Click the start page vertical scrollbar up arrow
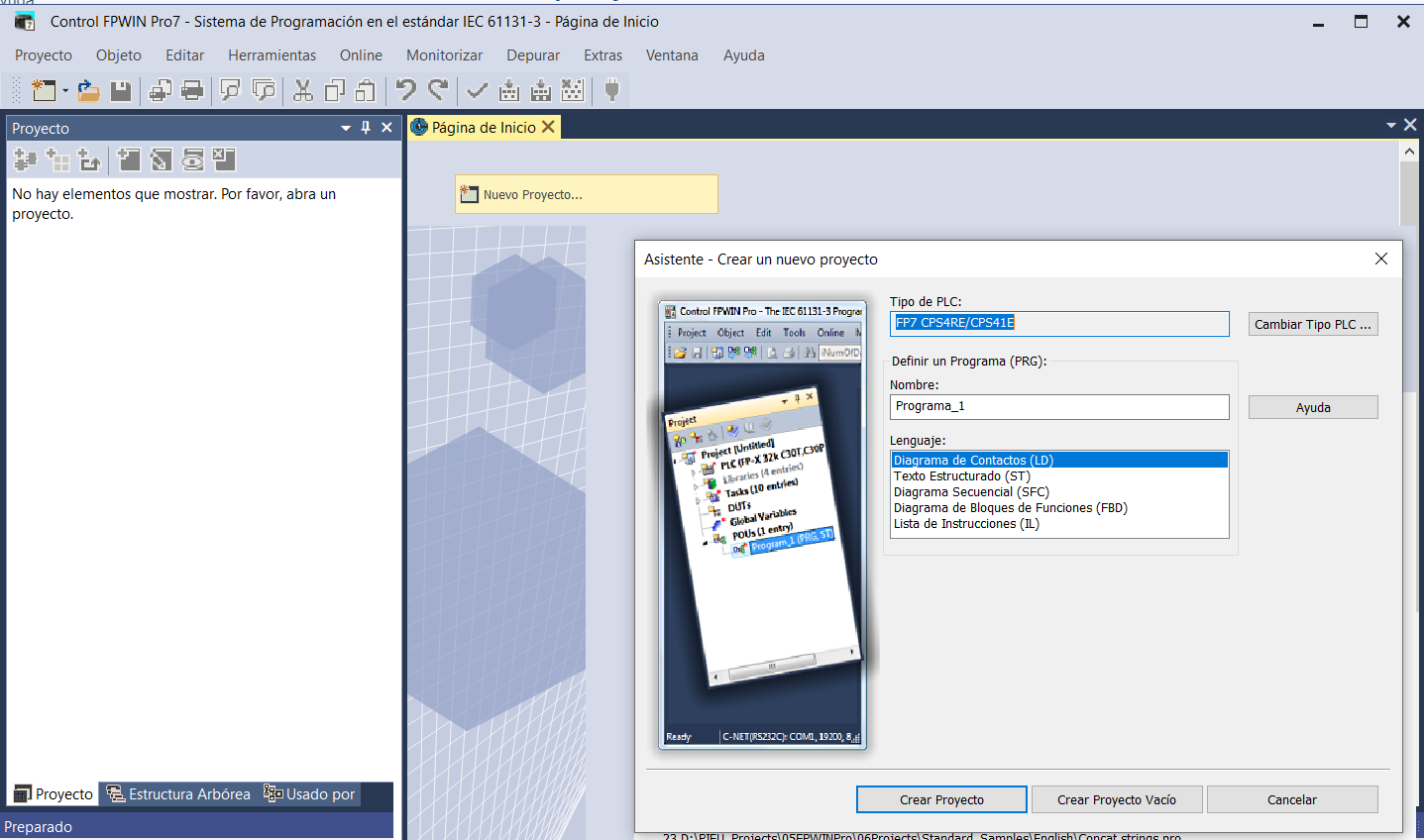Screen dimensions: 1424x840 pos(1409,151)
